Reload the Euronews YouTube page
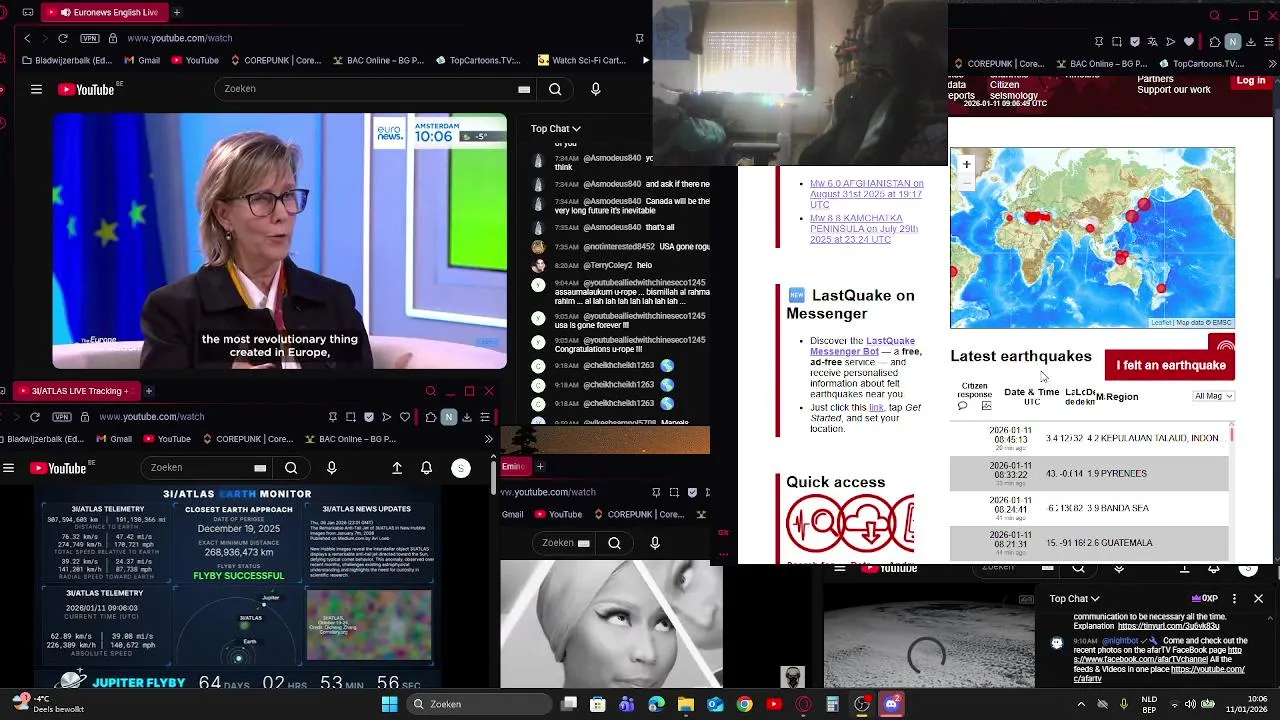This screenshot has width=1280, height=720. tap(63, 38)
